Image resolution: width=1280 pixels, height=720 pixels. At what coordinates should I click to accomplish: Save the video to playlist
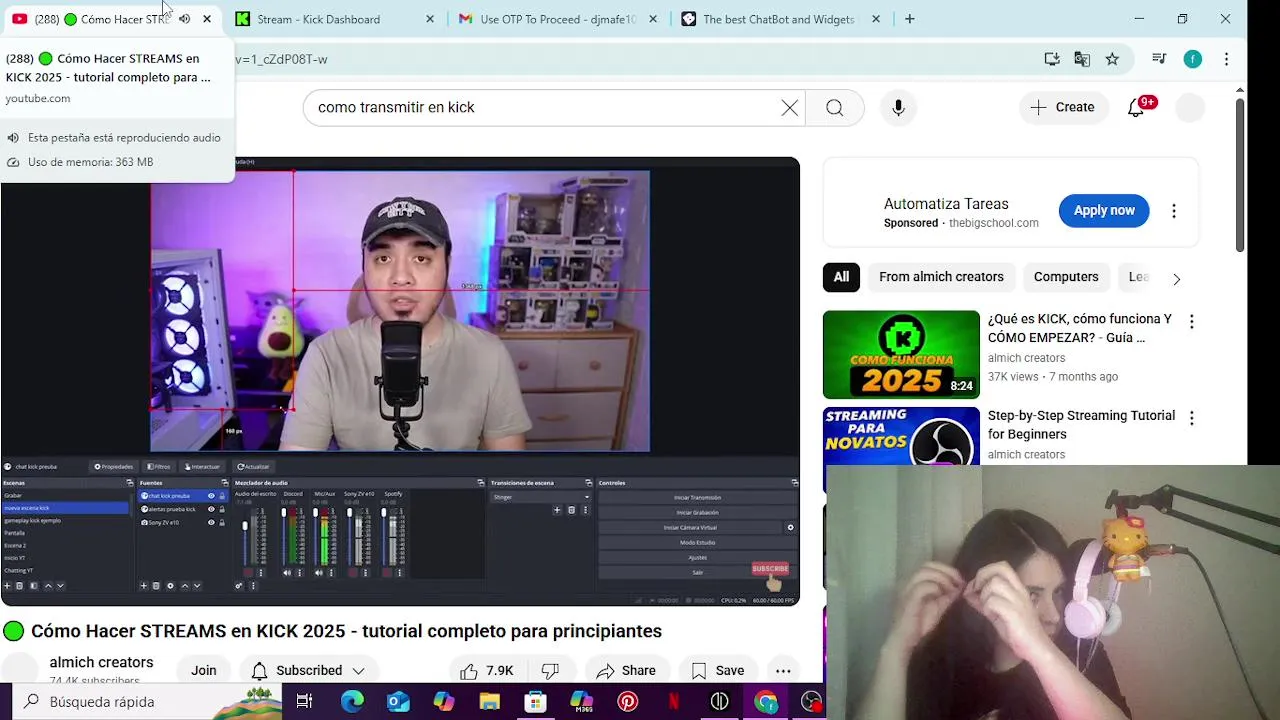[x=717, y=671]
